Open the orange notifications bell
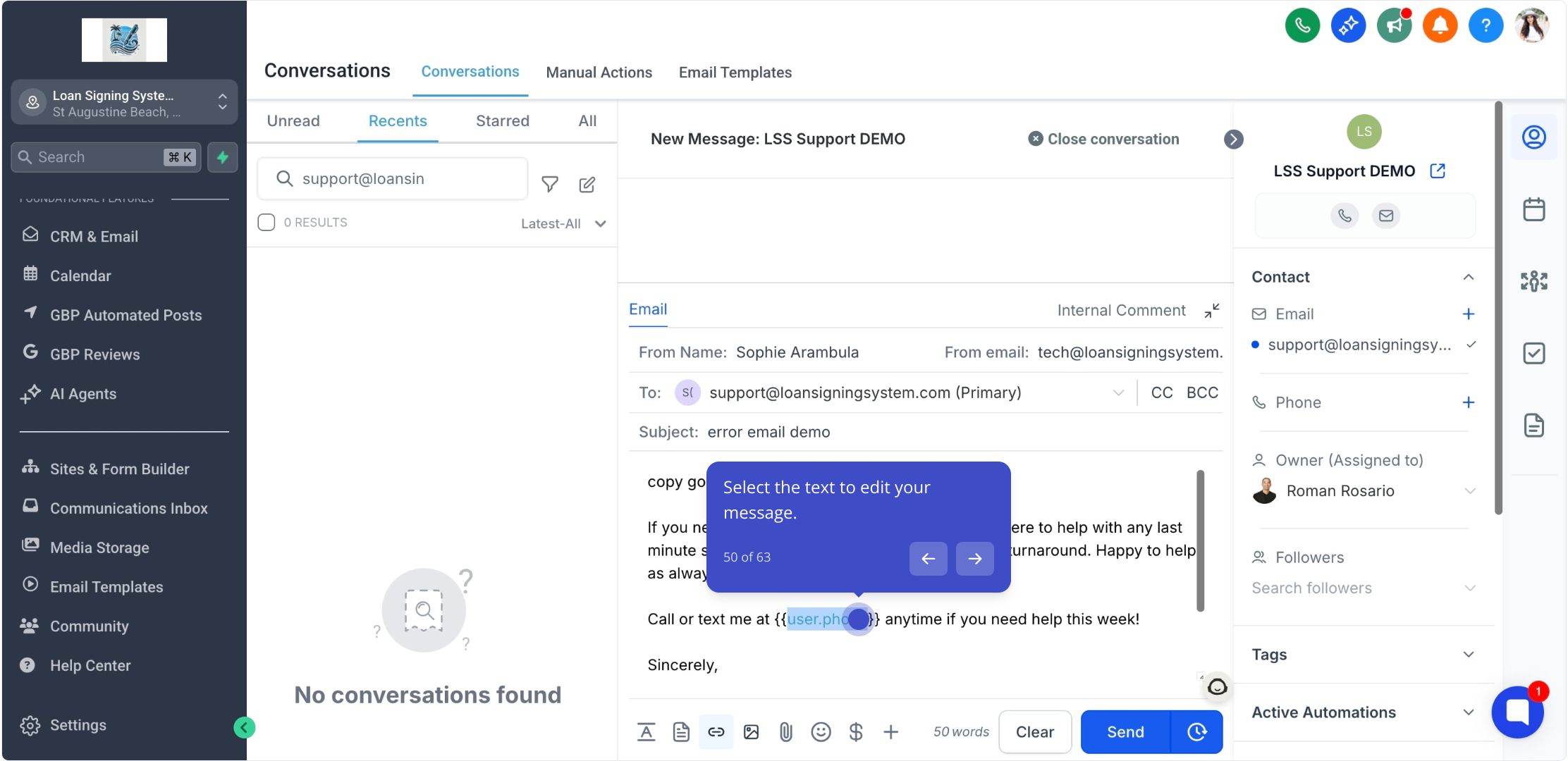This screenshot has height=761, width=1568. pos(1440,26)
